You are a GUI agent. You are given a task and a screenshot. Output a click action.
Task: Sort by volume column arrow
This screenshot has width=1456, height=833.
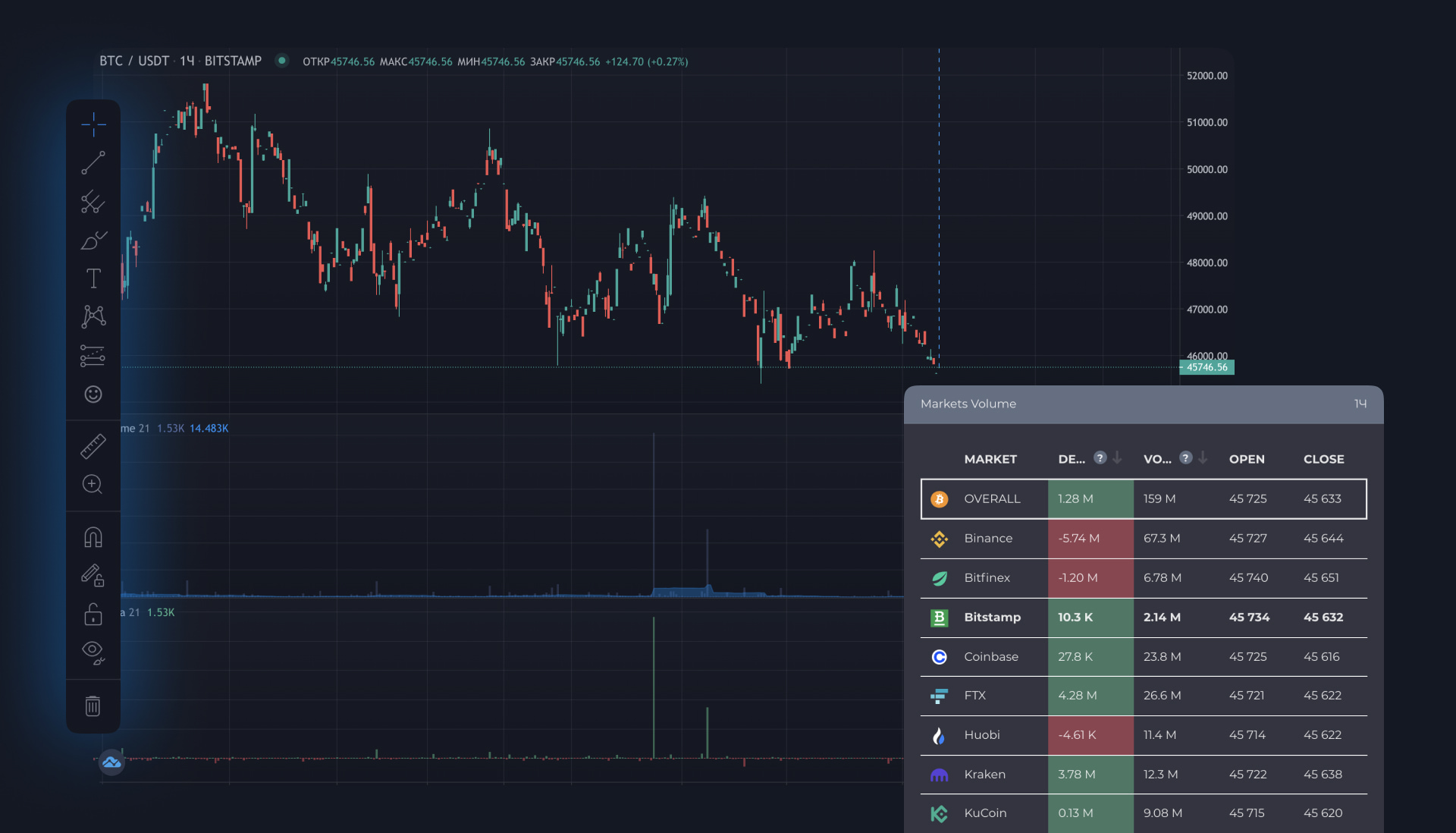click(1203, 458)
